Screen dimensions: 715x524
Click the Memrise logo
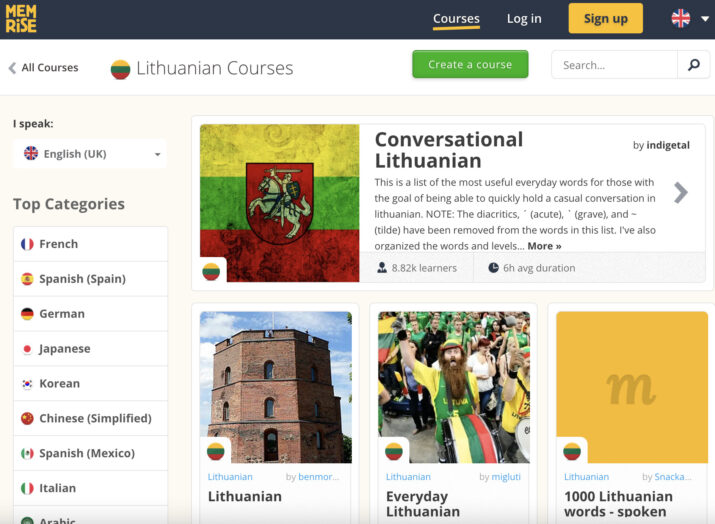[21, 19]
